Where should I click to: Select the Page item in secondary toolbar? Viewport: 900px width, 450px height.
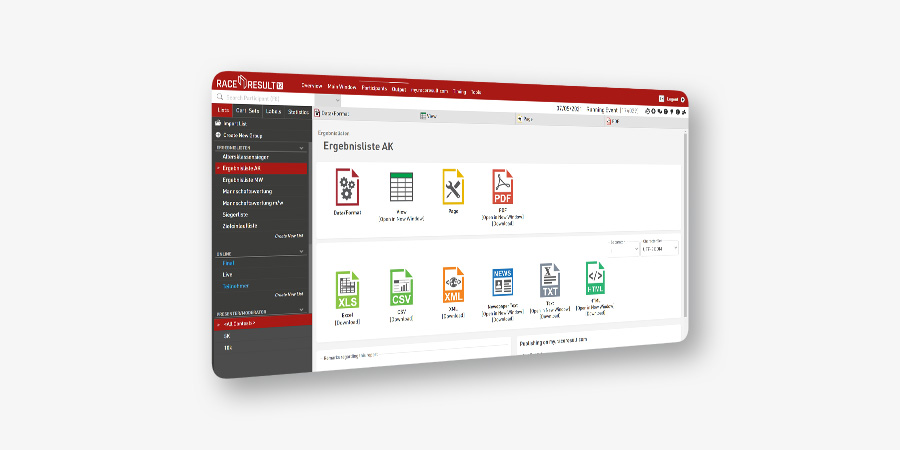[x=525, y=119]
